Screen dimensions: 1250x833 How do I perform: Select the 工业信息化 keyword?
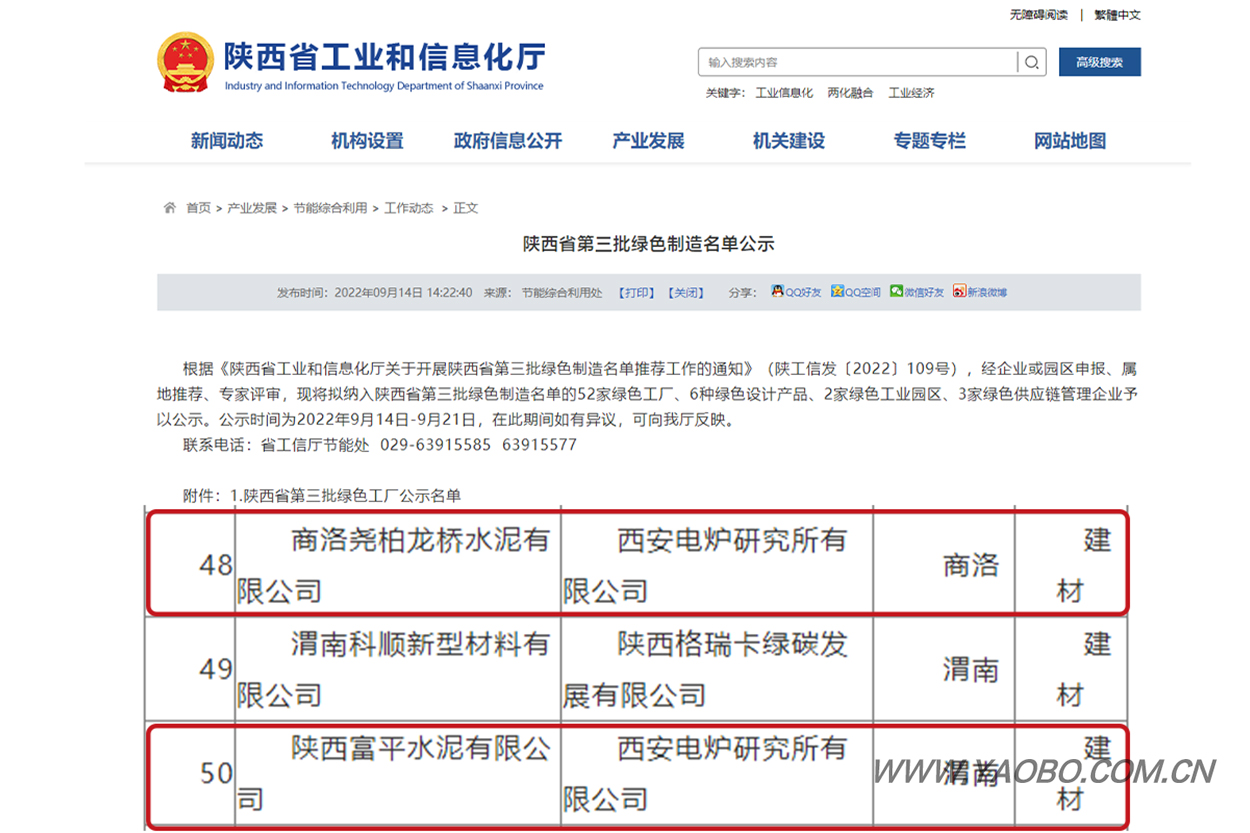click(x=784, y=93)
